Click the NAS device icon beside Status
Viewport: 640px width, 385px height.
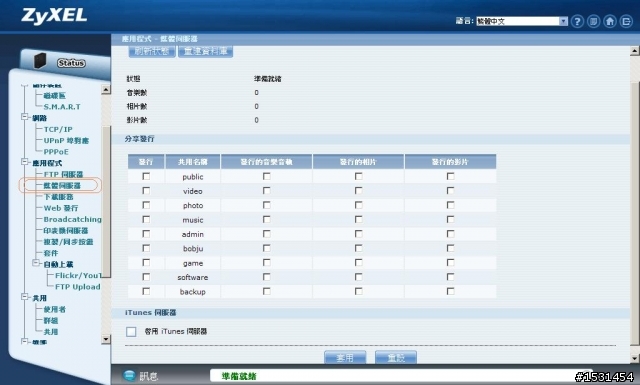[40, 61]
